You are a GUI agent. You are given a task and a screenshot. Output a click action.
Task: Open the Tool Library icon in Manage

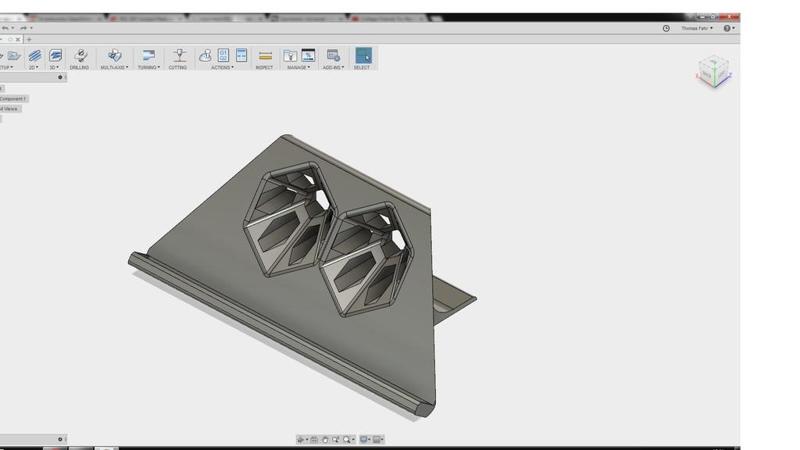click(290, 56)
